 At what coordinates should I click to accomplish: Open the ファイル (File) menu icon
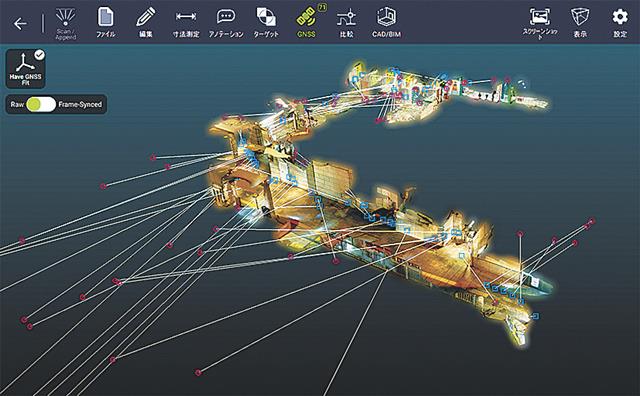[106, 22]
